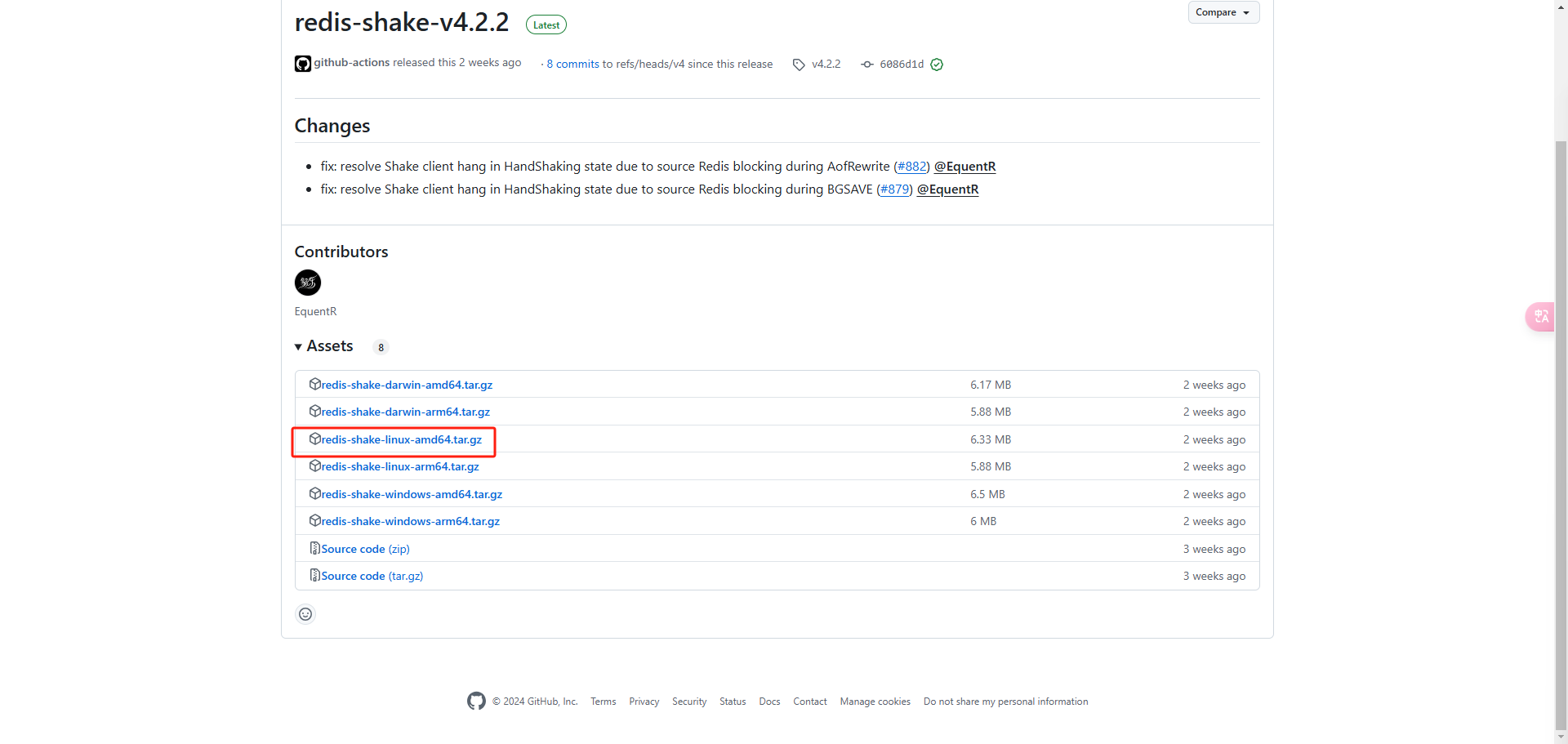Click the 6.33 MB file size text
1568x744 pixels.
pos(991,439)
